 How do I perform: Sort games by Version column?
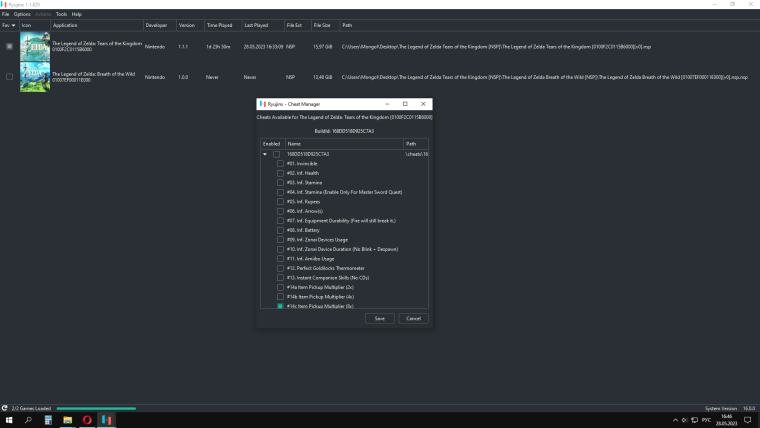click(x=190, y=25)
